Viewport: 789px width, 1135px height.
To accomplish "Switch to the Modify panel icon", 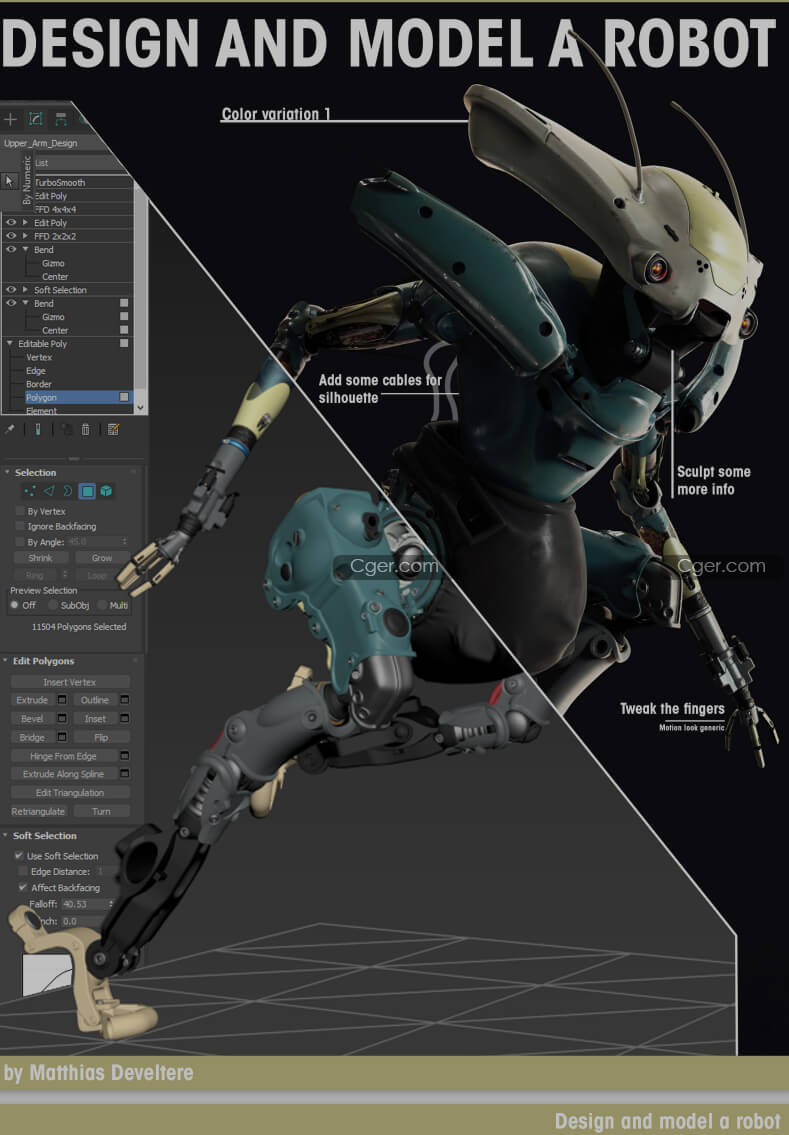I will pyautogui.click(x=35, y=119).
